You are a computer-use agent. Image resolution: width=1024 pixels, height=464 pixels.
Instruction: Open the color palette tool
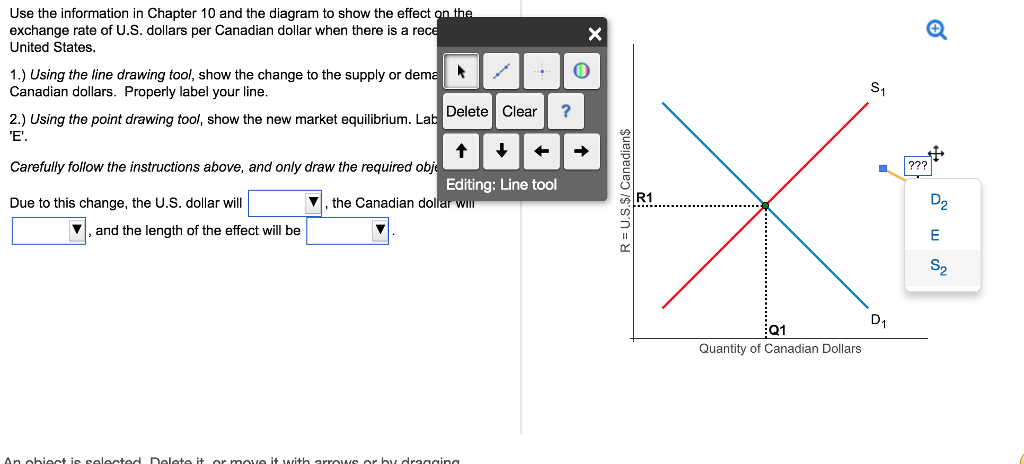(x=581, y=73)
